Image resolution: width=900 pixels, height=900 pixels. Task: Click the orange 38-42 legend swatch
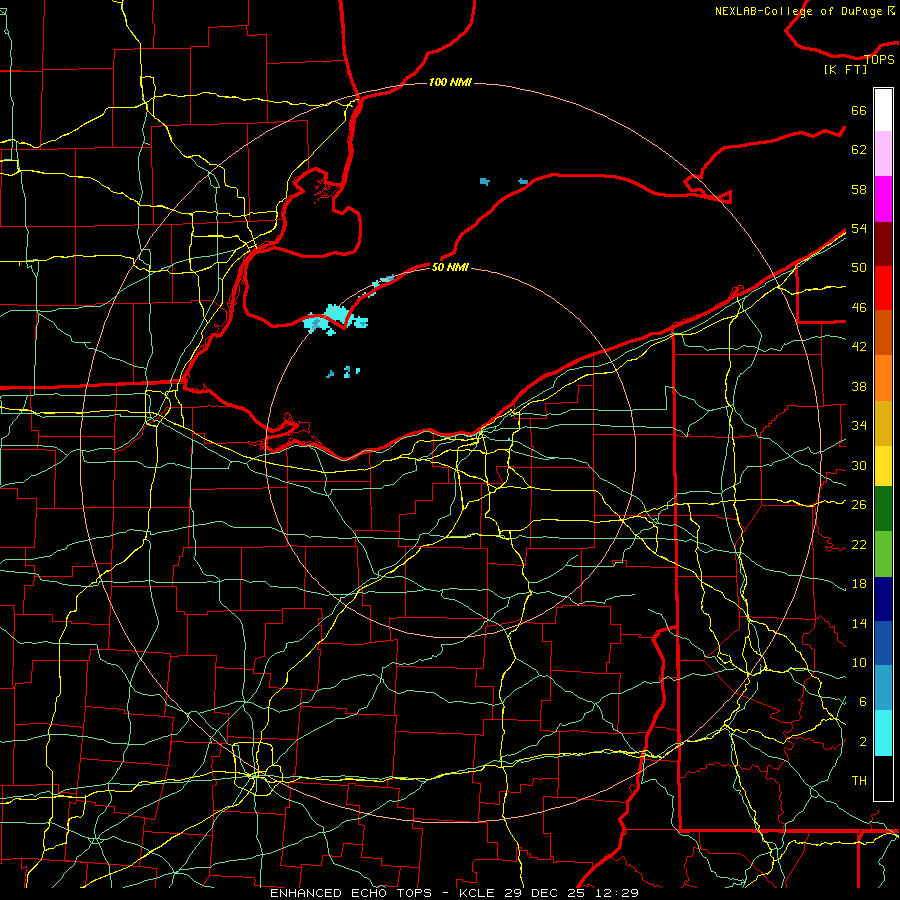(883, 378)
